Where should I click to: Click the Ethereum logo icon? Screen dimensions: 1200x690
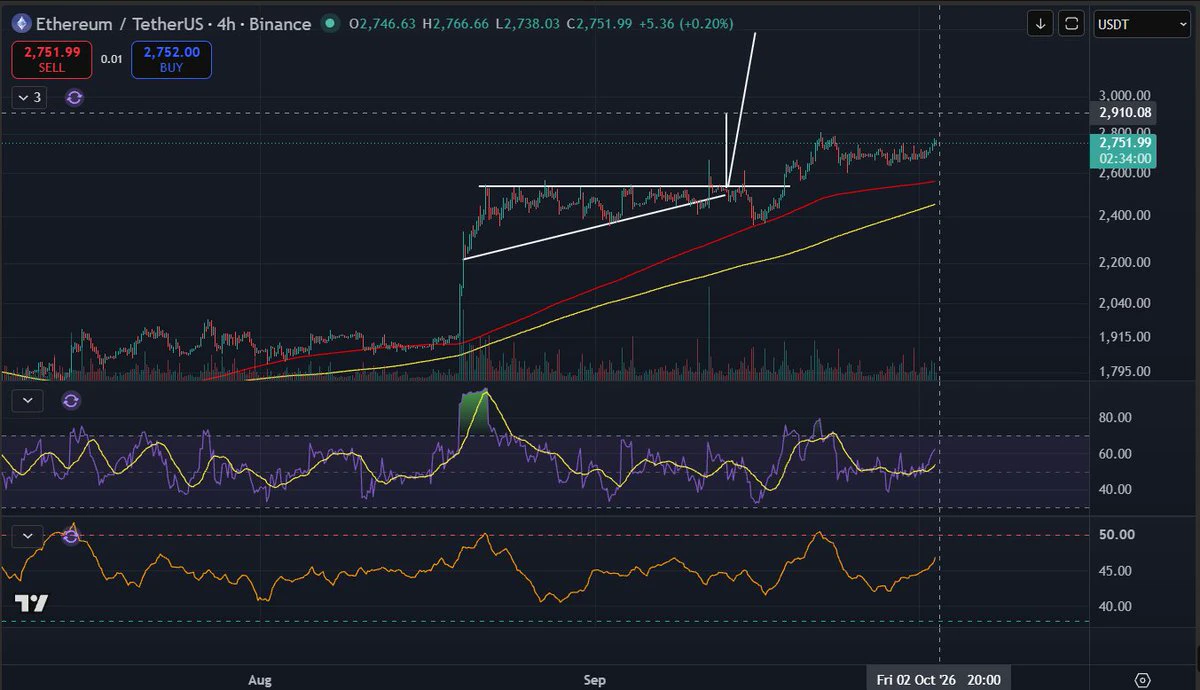tap(19, 23)
